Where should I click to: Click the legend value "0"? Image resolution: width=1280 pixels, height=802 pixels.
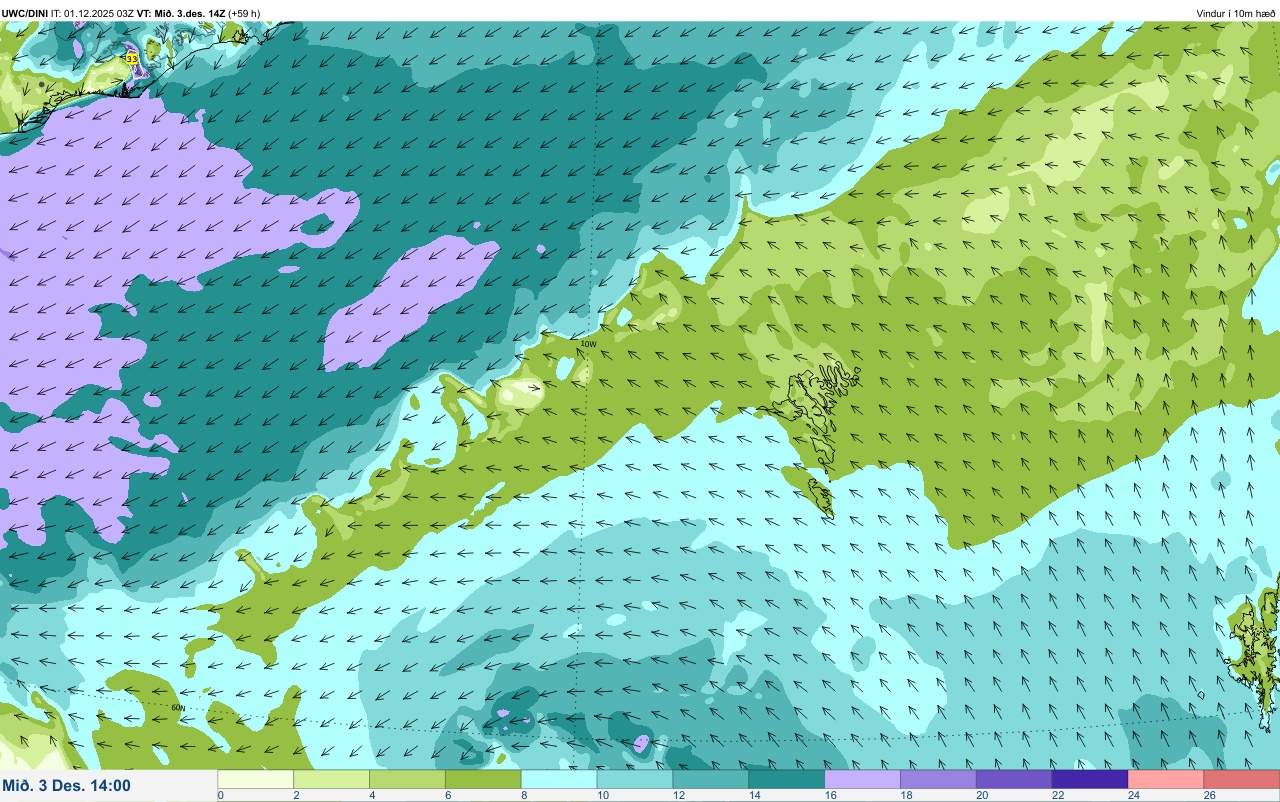click(221, 795)
